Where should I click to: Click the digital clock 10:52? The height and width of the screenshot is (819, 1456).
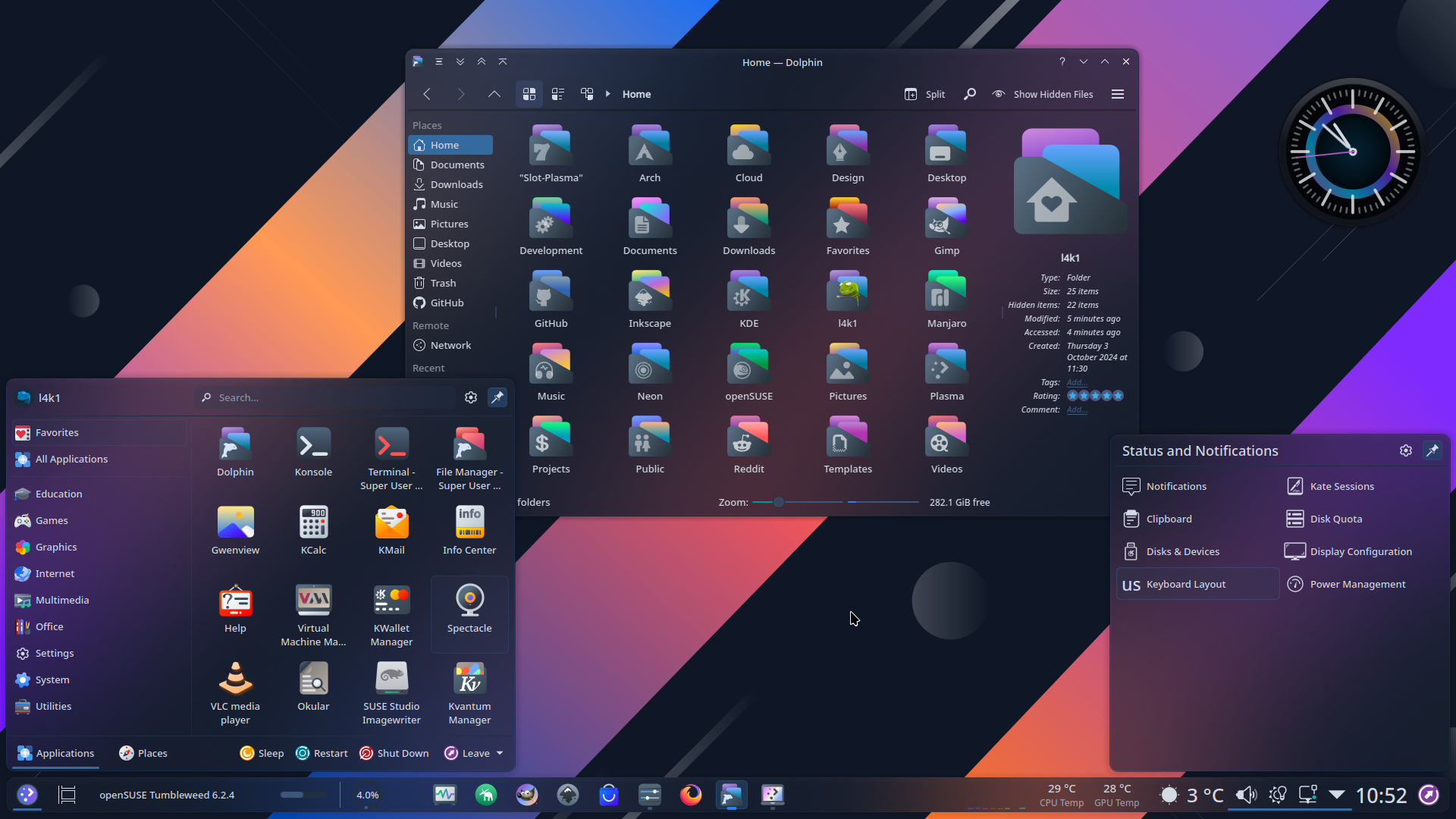(x=1381, y=795)
